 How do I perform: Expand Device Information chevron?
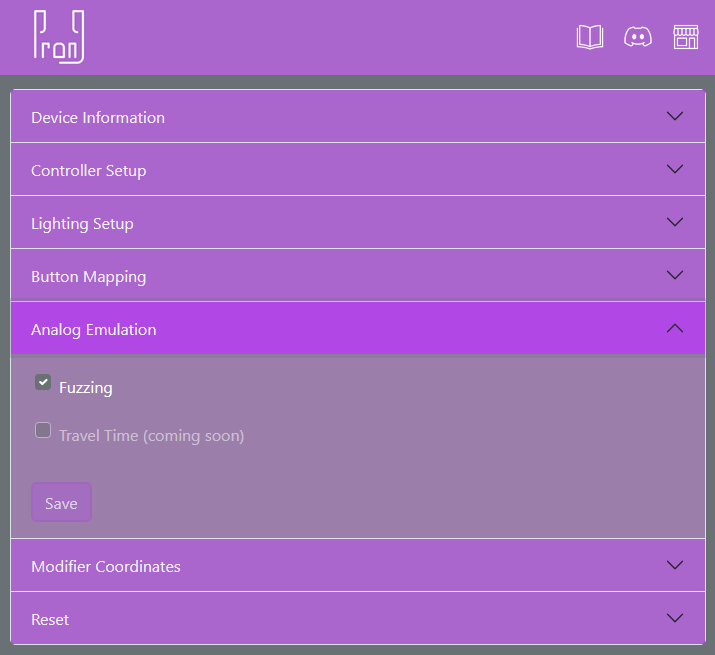(675, 116)
